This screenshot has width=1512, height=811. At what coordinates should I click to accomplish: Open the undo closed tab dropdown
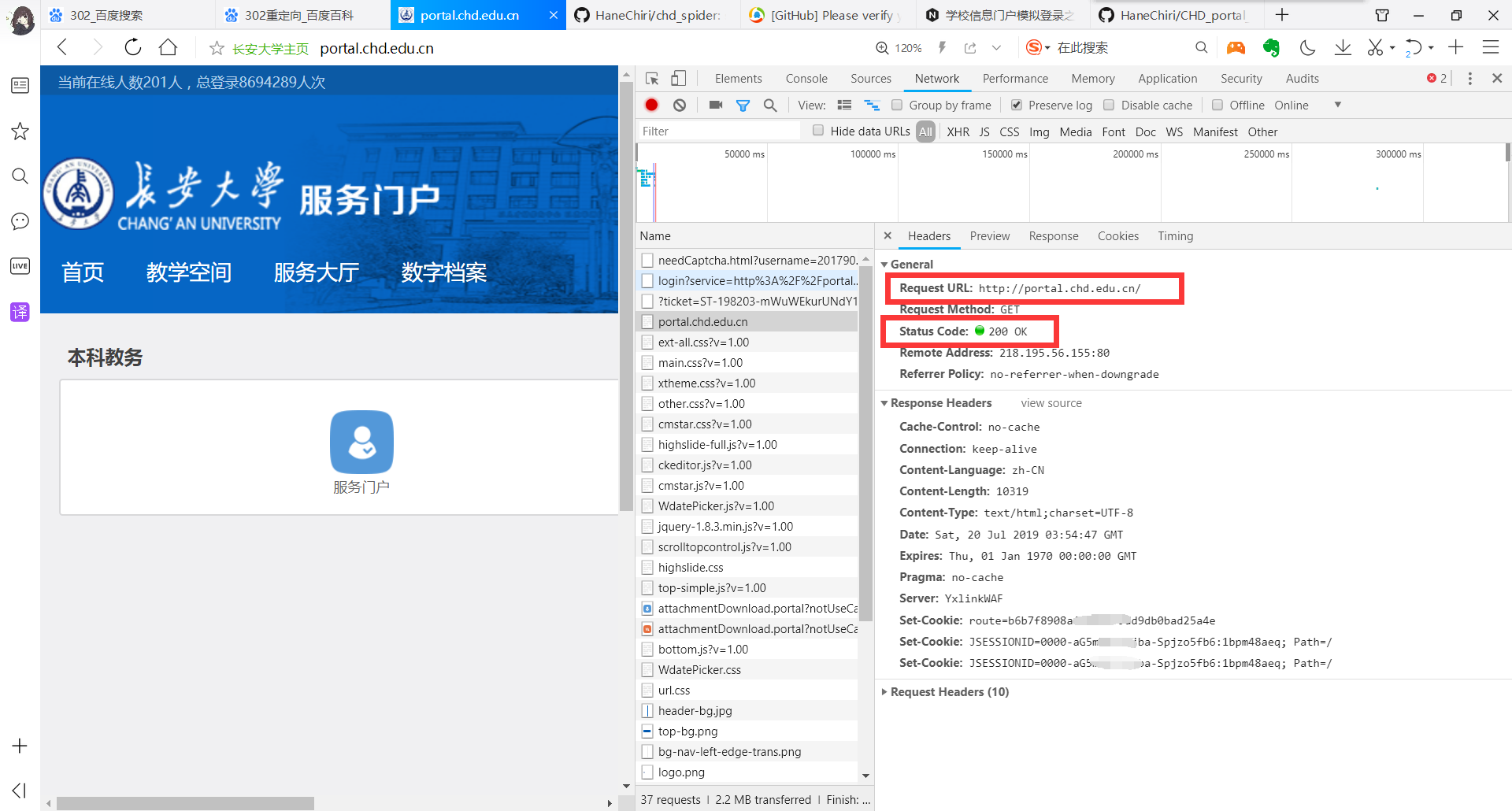(1431, 48)
